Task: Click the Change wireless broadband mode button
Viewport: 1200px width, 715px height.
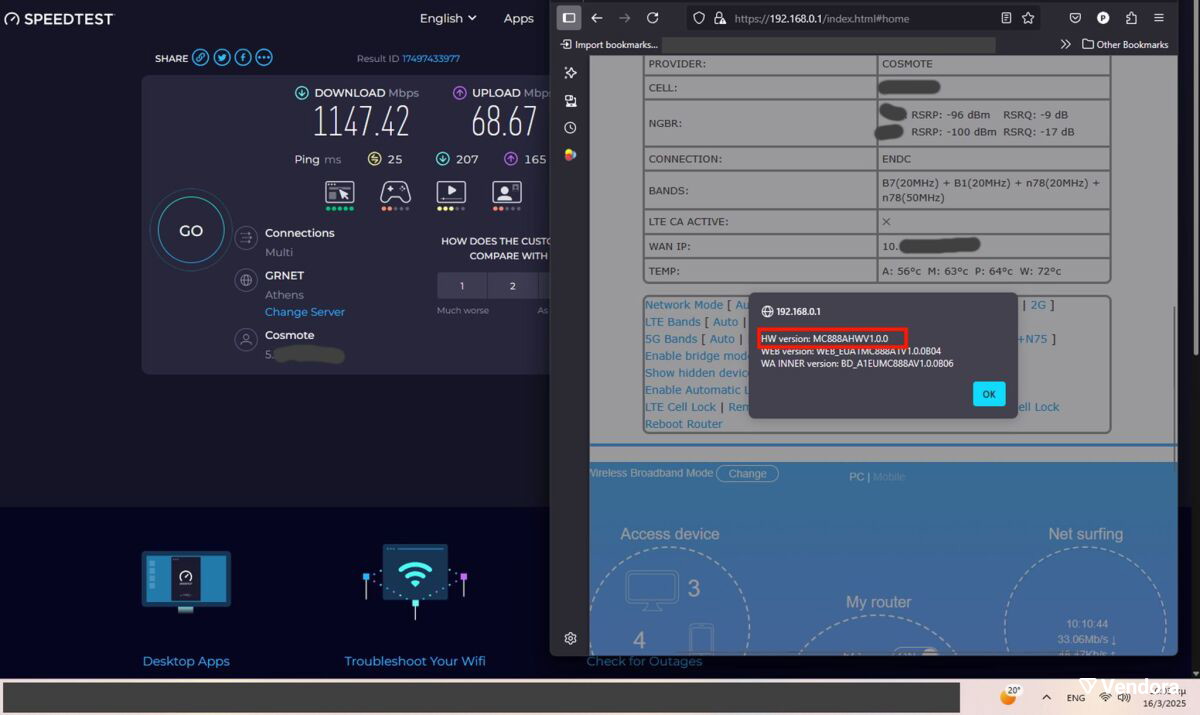Action: (x=747, y=474)
